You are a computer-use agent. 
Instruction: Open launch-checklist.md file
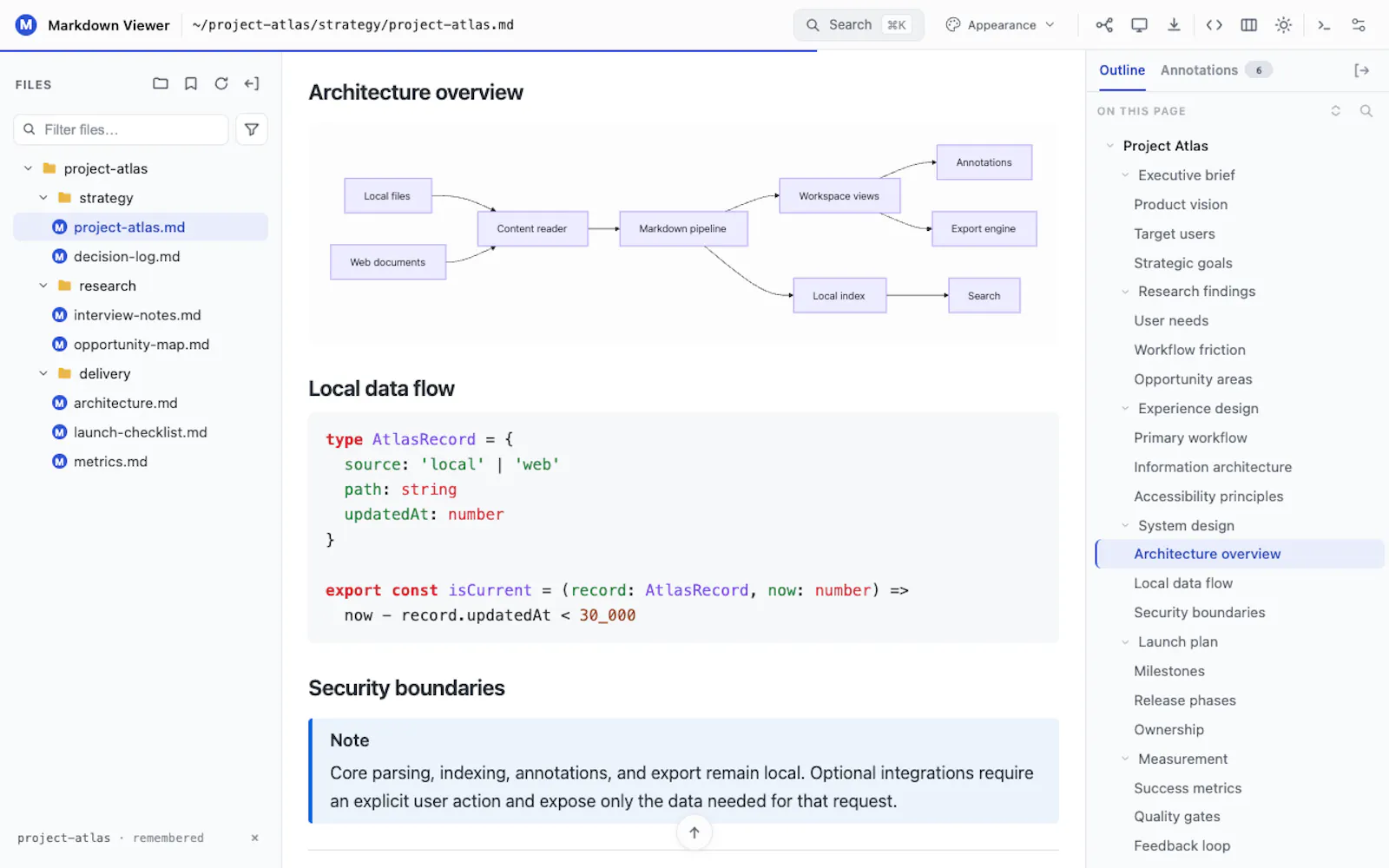(141, 432)
